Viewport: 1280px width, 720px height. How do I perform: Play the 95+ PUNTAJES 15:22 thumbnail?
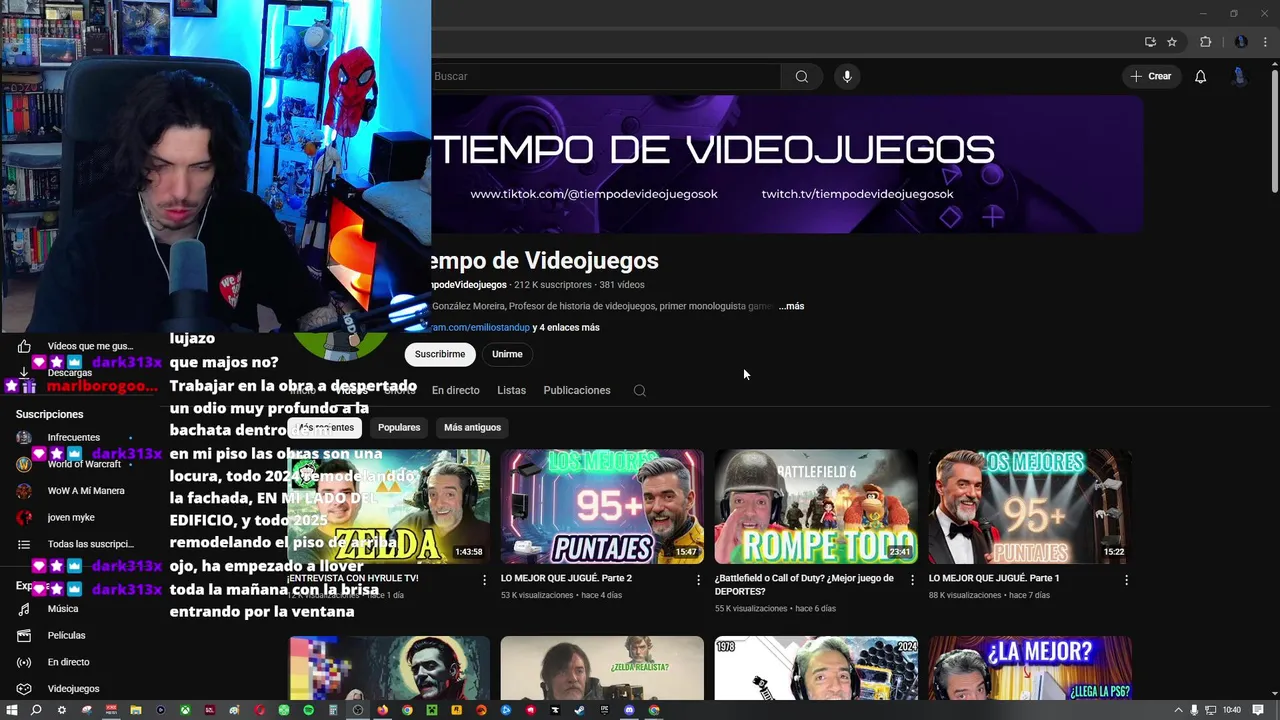[1030, 506]
